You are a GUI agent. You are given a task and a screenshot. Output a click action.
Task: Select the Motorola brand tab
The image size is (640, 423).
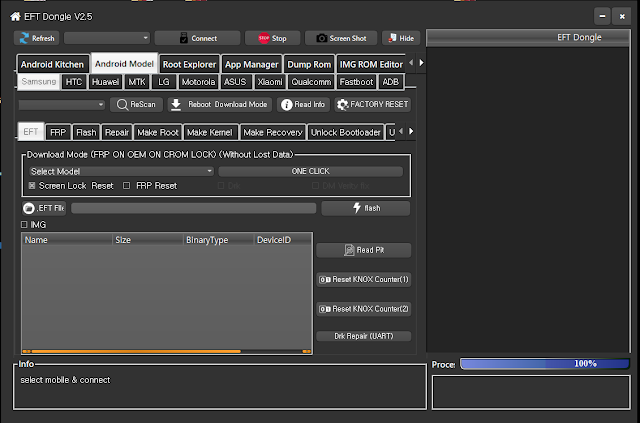click(198, 82)
